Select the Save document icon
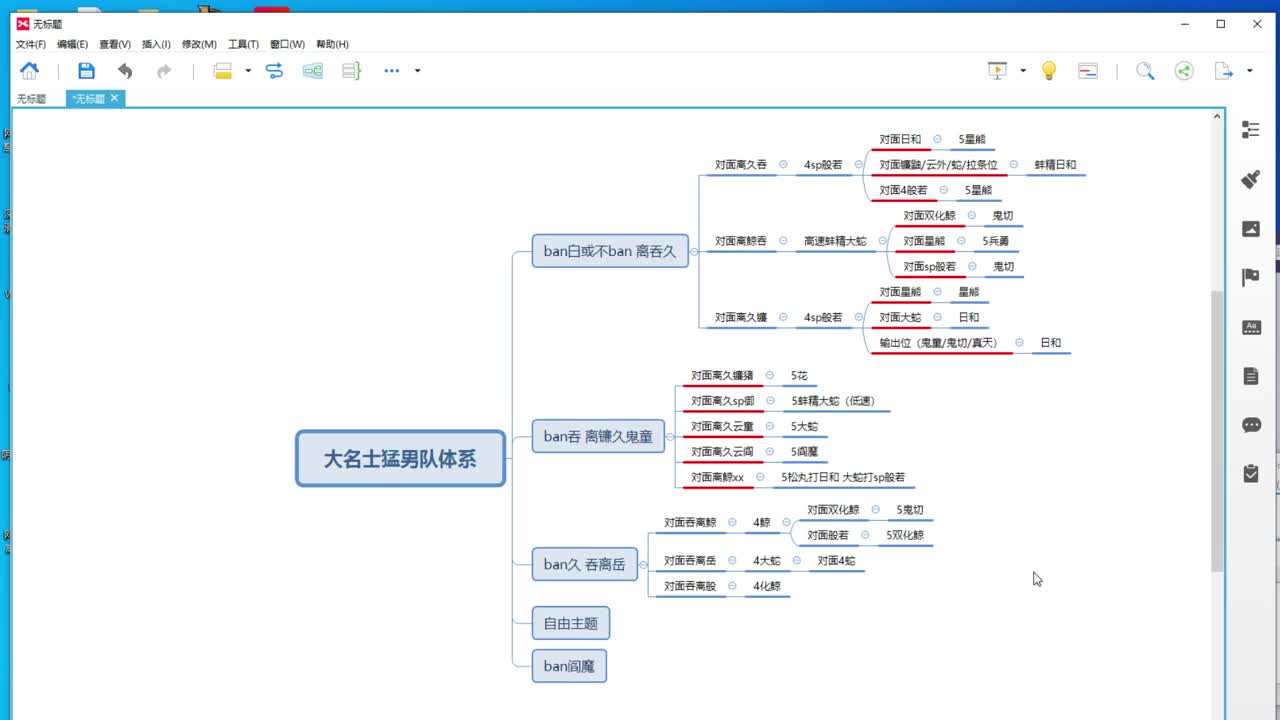The width and height of the screenshot is (1280, 720). (x=86, y=70)
